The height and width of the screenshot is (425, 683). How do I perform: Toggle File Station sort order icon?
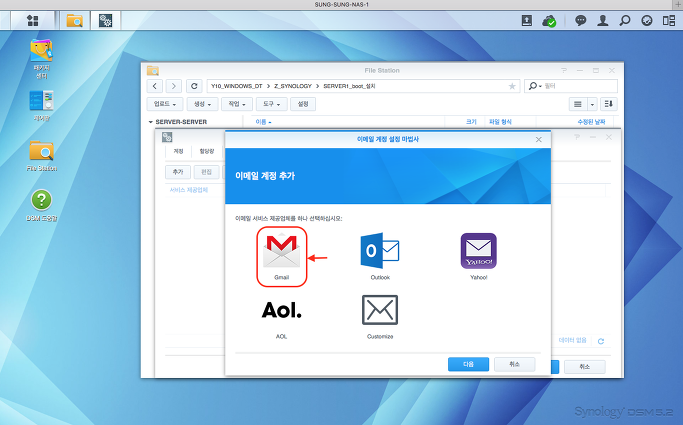(x=609, y=104)
